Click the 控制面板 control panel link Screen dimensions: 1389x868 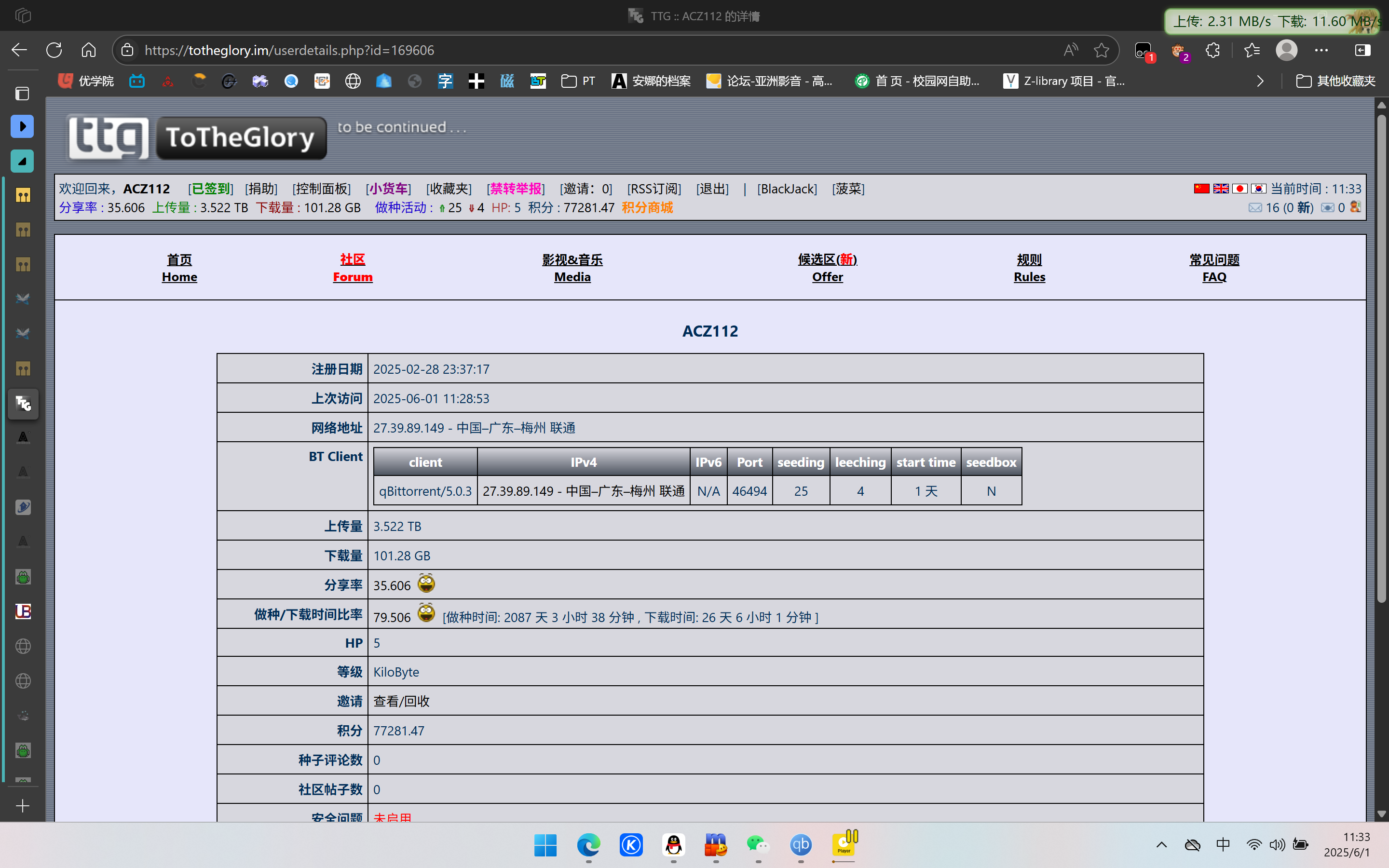click(x=321, y=189)
